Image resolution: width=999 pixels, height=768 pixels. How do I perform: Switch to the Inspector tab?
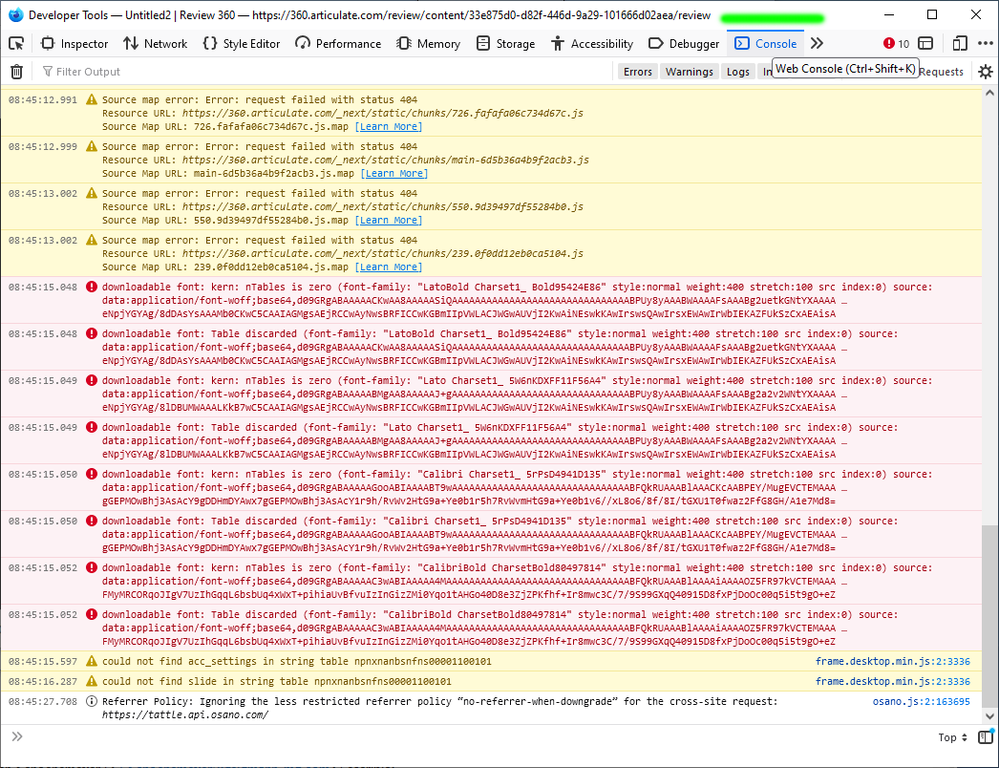point(74,44)
